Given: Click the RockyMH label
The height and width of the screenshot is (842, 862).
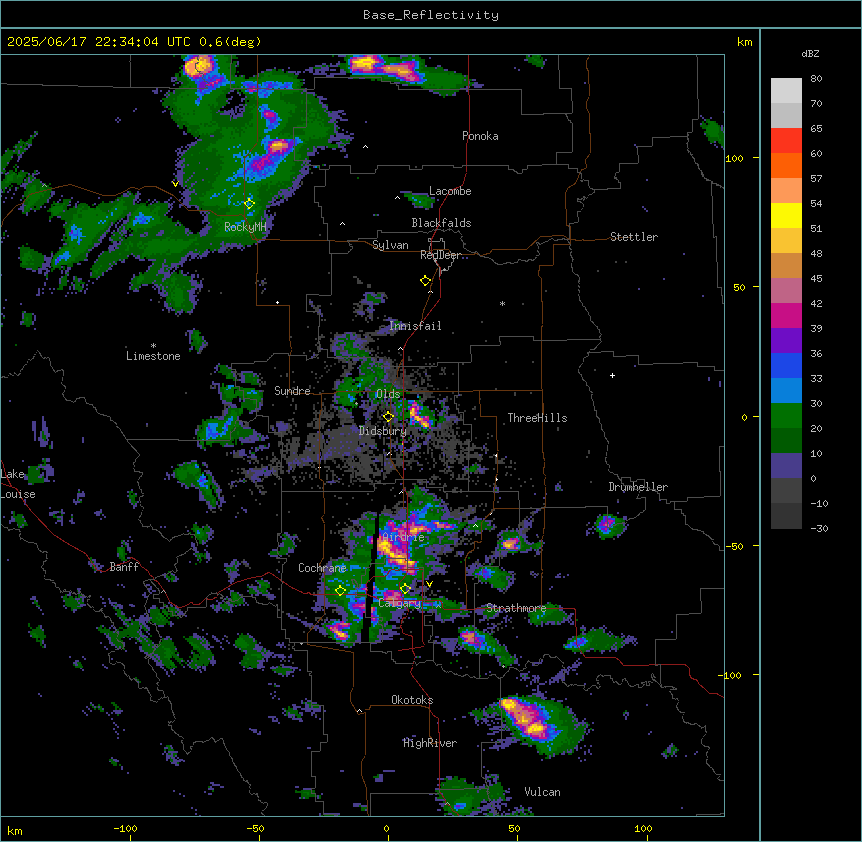Looking at the screenshot, I should tap(245, 226).
